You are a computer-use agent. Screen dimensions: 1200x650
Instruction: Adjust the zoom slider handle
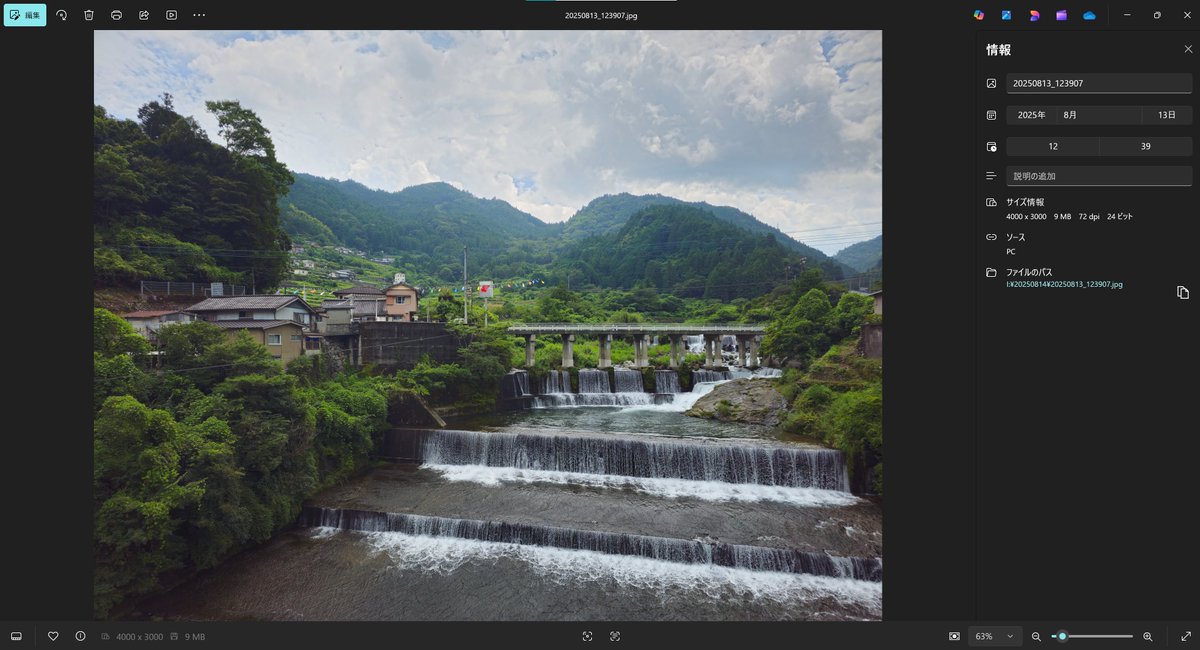point(1062,636)
